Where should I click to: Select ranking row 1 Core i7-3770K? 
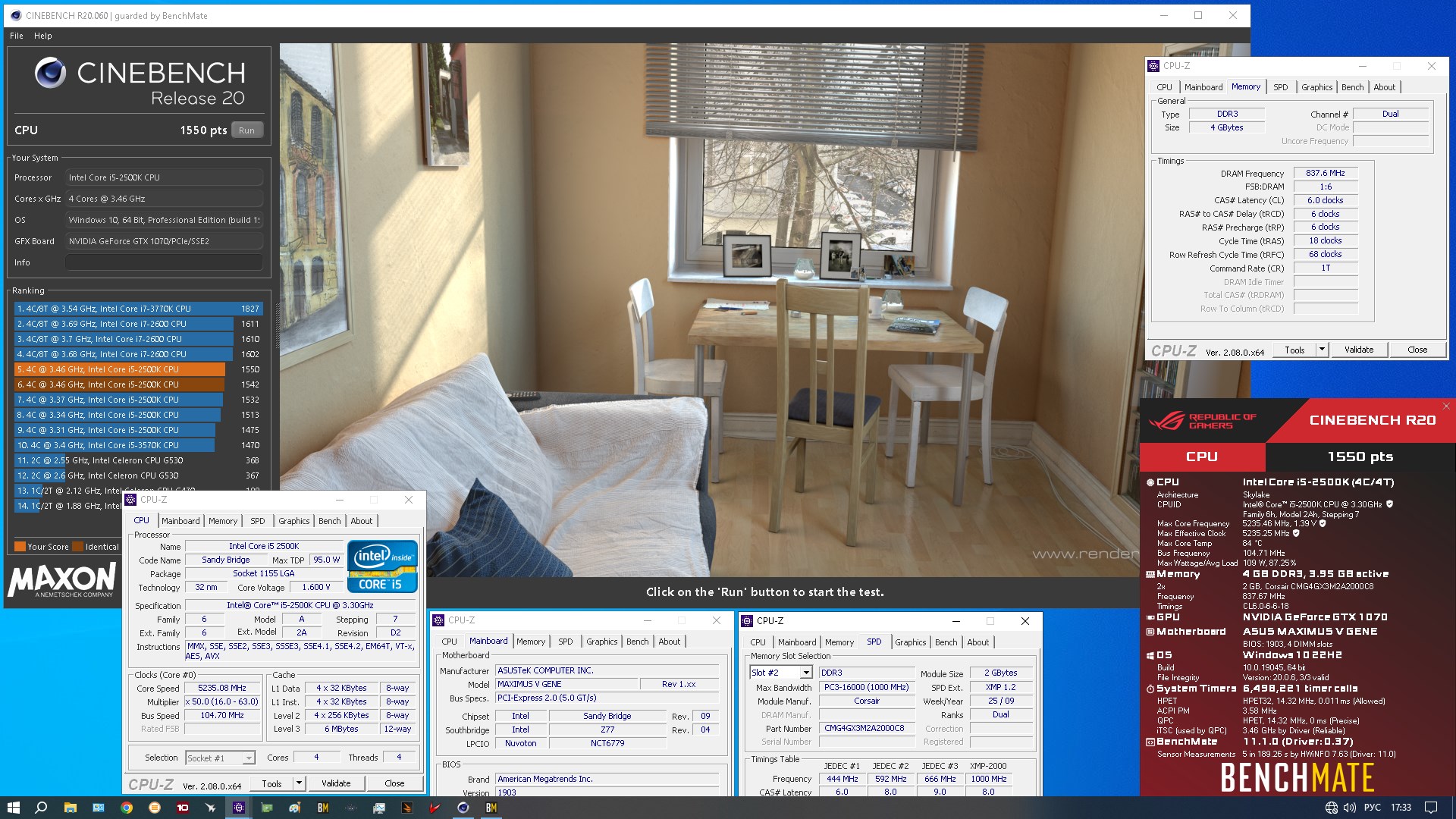[x=138, y=309]
